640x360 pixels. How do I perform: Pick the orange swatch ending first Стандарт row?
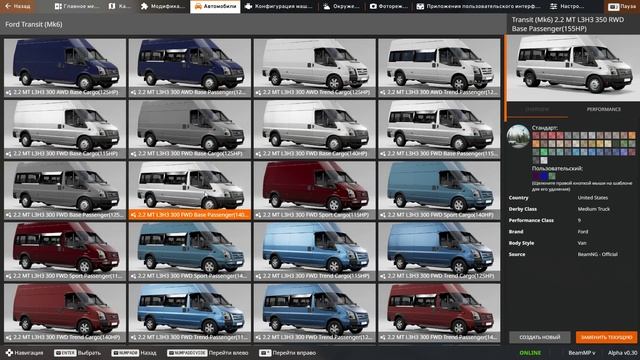point(632,136)
